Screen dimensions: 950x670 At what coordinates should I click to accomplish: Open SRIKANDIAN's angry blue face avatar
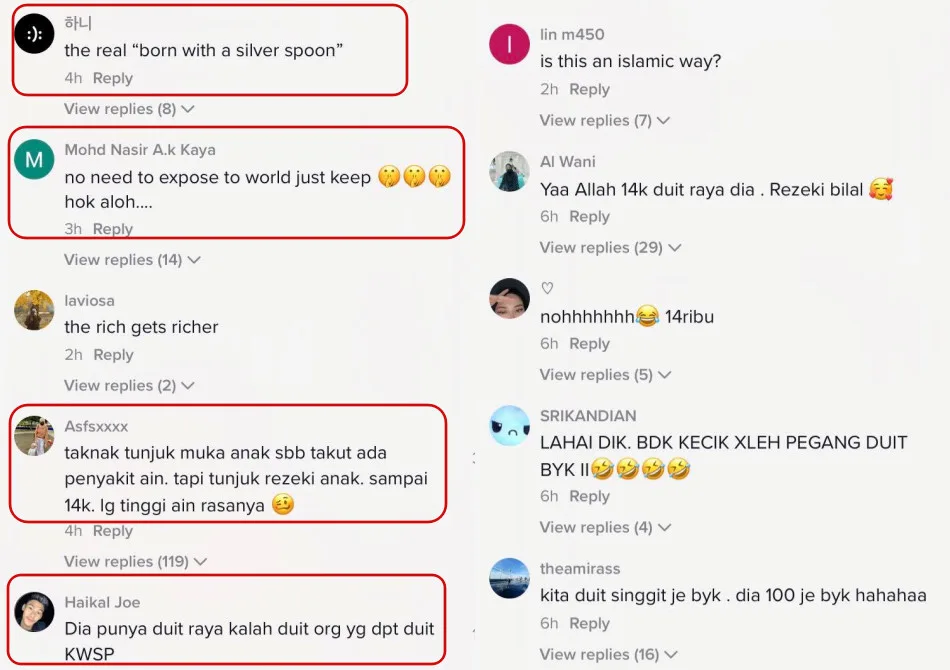[510, 425]
